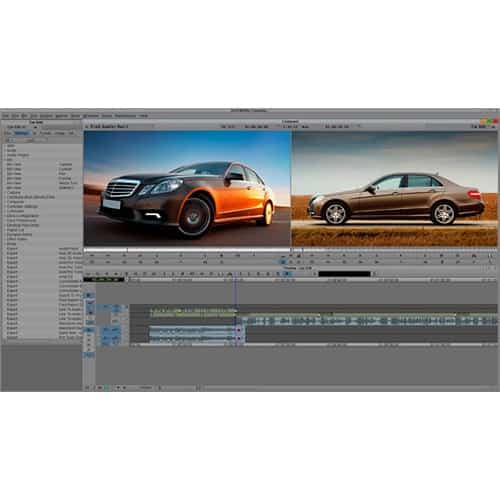Open the Edit menu
The width and height of the screenshot is (500, 500).
[15, 116]
